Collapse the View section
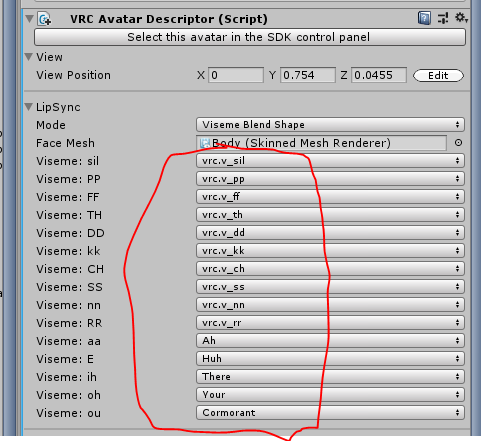This screenshot has height=441, width=481. point(29,57)
